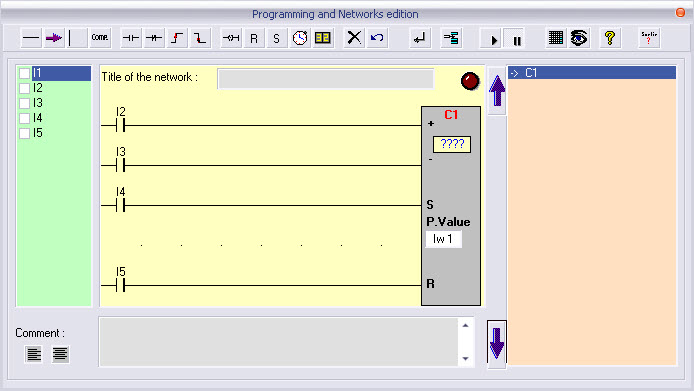Insert a Set (S) coil
This screenshot has height=391, width=694.
pos(277,38)
